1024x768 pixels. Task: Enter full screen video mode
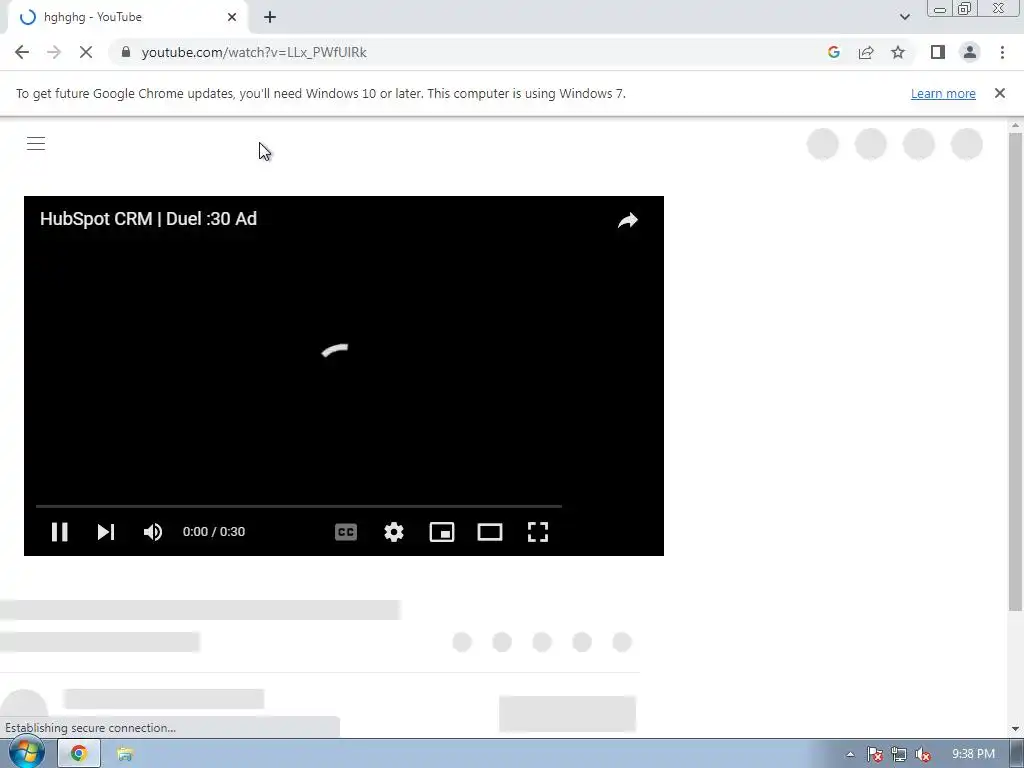pos(537,532)
